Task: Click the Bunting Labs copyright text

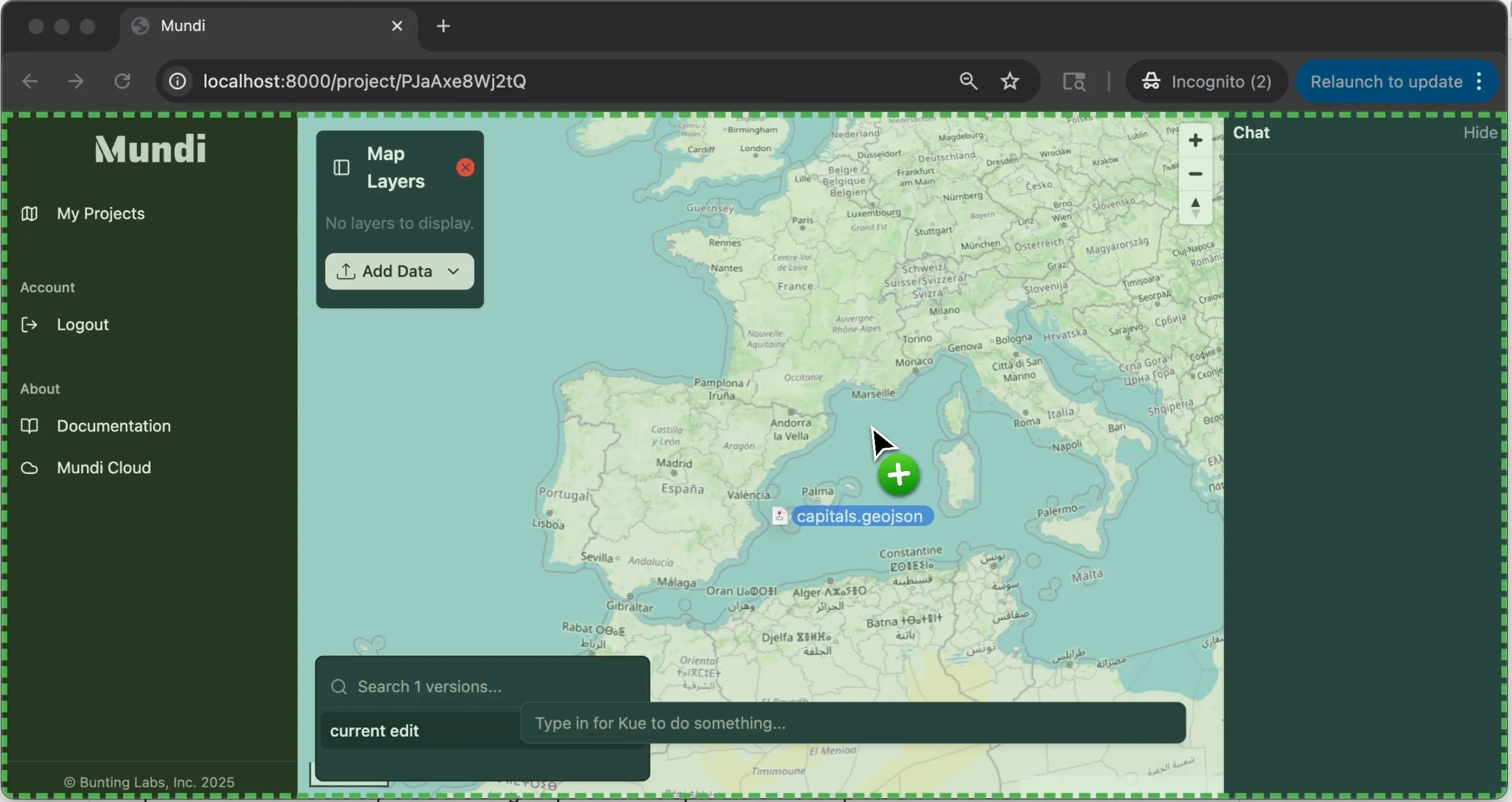Action: 149,782
